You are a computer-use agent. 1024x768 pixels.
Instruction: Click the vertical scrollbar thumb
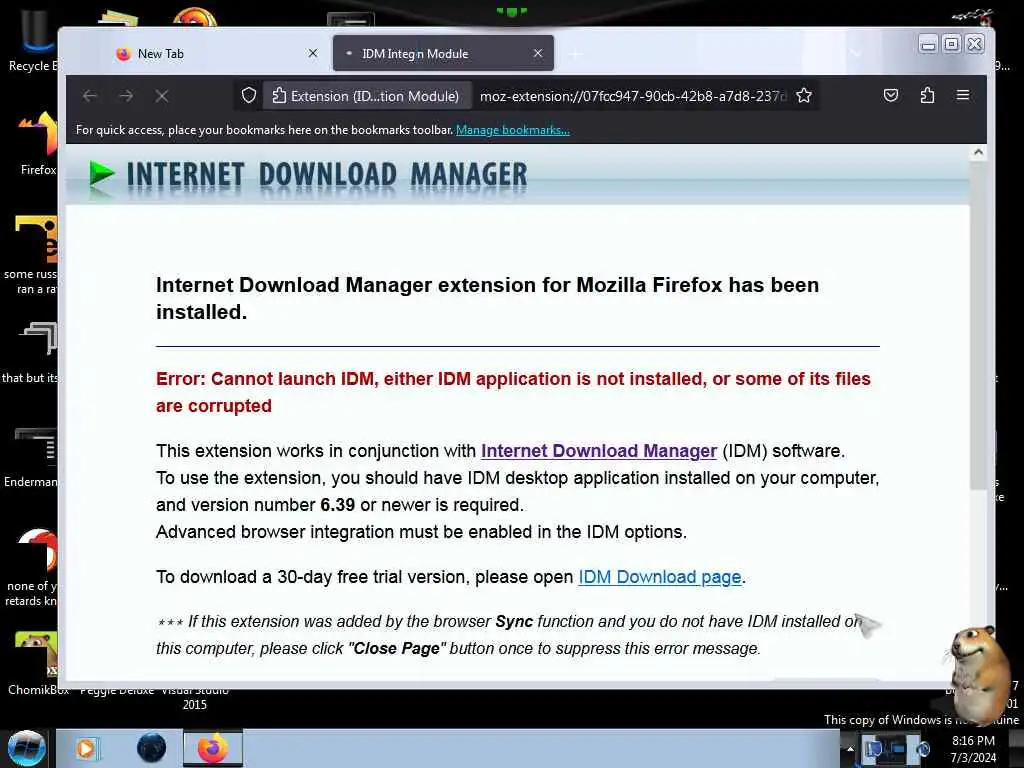click(x=978, y=325)
